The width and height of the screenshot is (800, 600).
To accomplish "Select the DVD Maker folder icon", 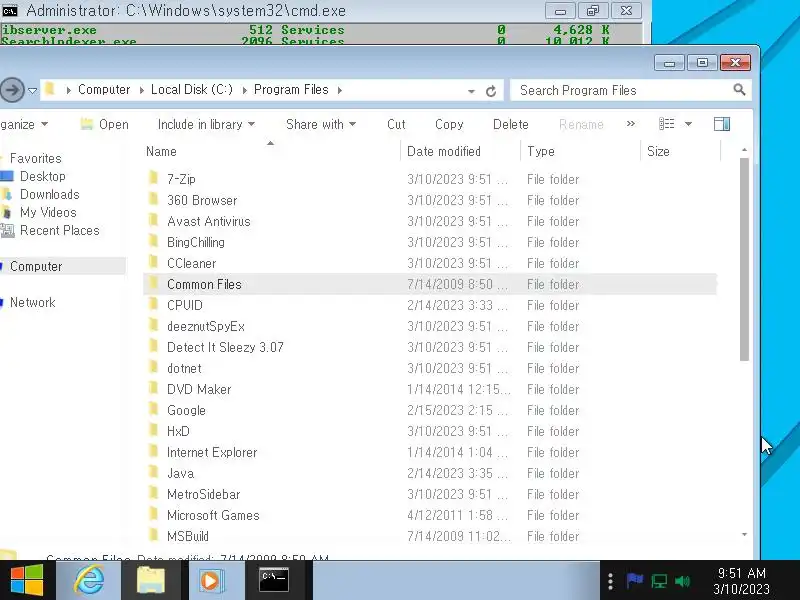I will pyautogui.click(x=153, y=388).
